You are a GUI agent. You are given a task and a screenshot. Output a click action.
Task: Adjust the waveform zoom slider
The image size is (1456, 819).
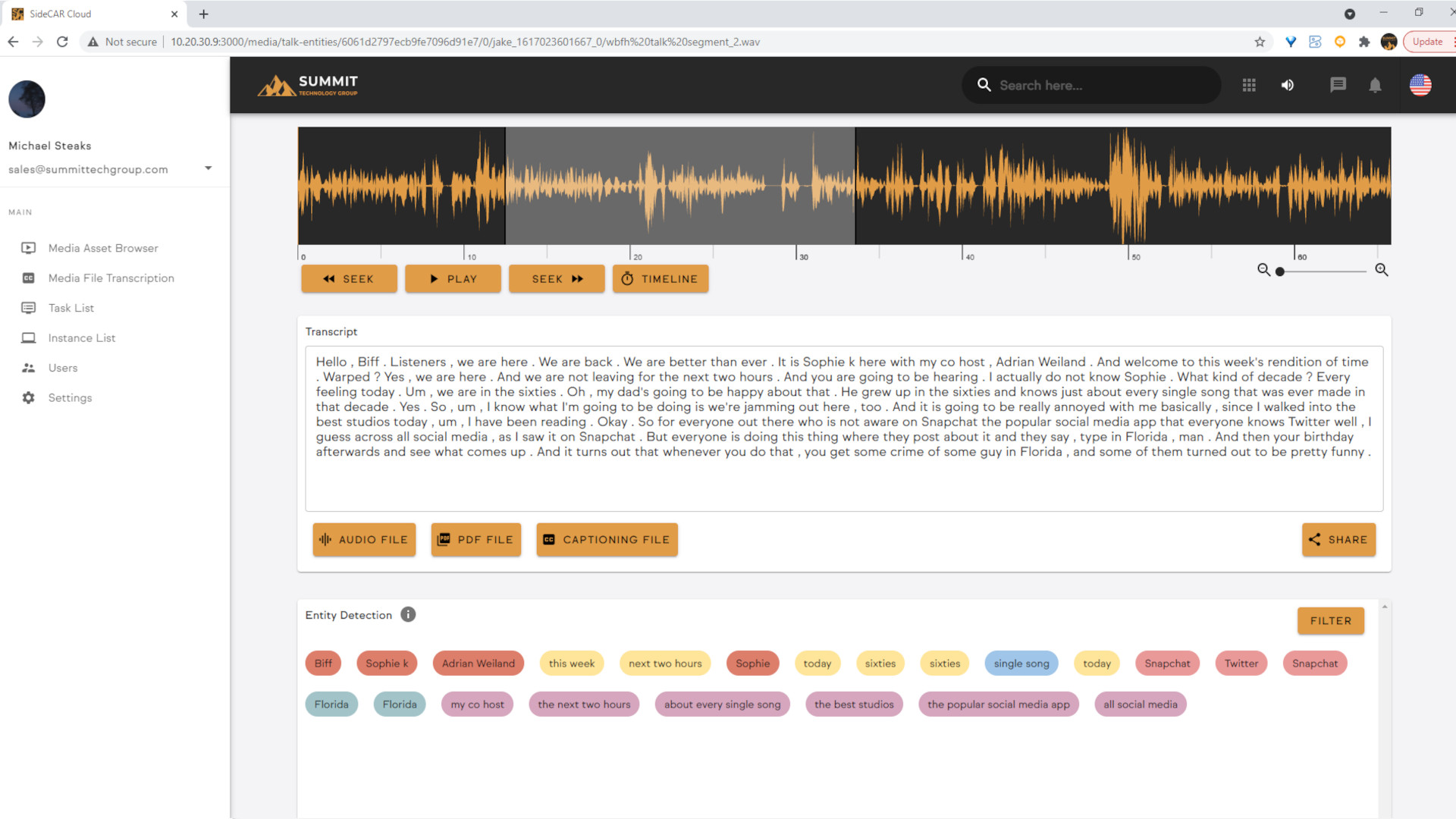[x=1282, y=271]
